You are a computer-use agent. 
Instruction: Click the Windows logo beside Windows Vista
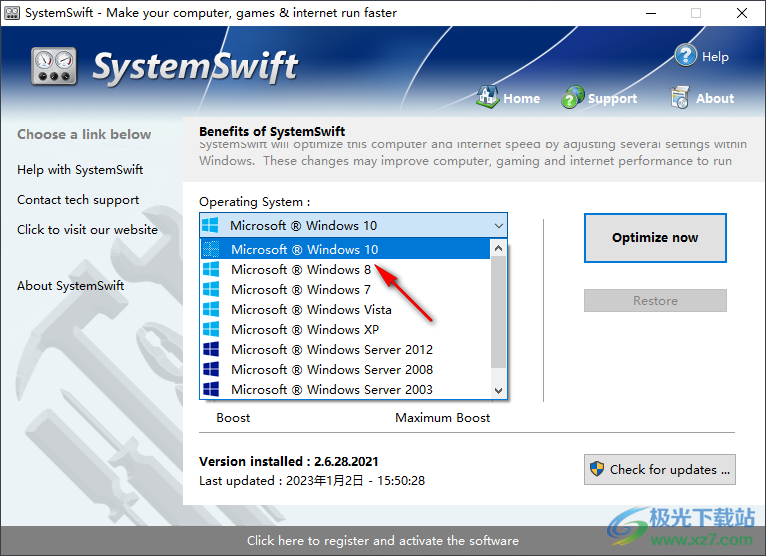point(211,310)
